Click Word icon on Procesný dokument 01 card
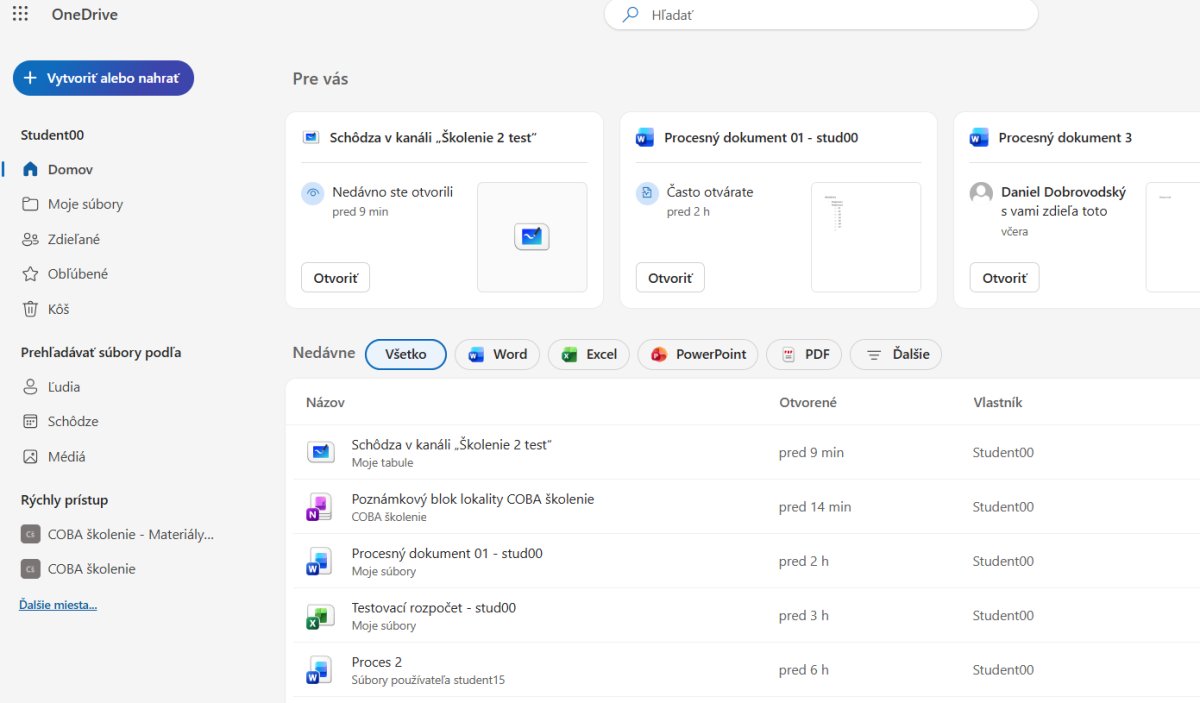This screenshot has height=703, width=1200. coord(645,138)
